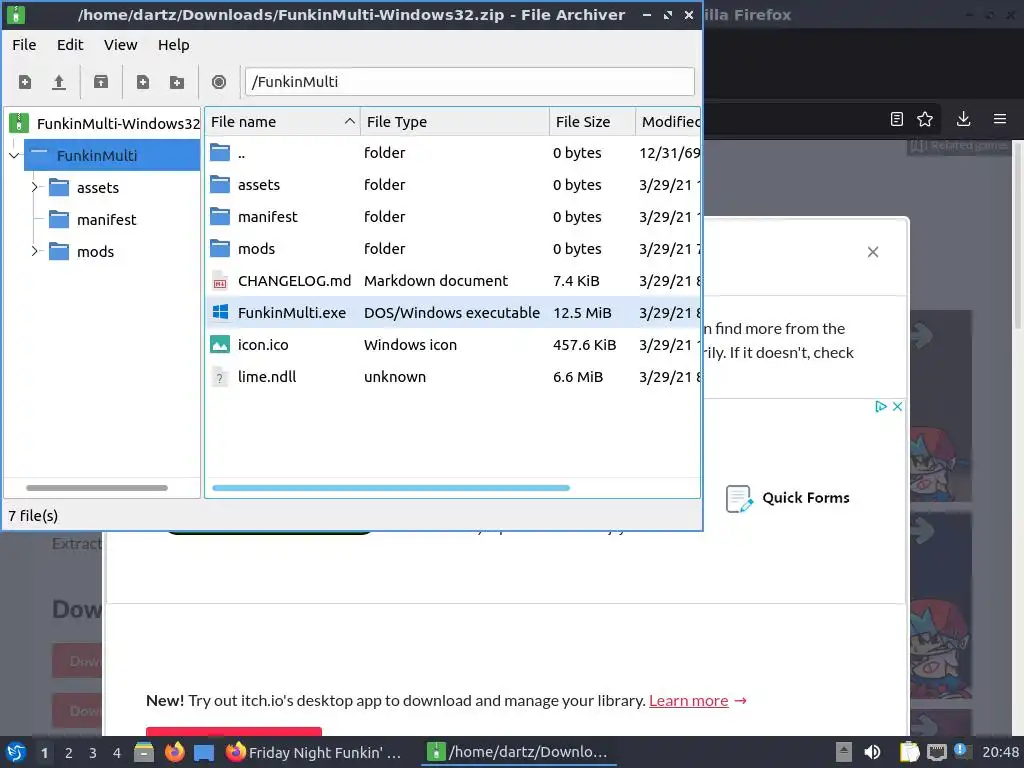
Task: Open the File menu
Action: coord(24,45)
